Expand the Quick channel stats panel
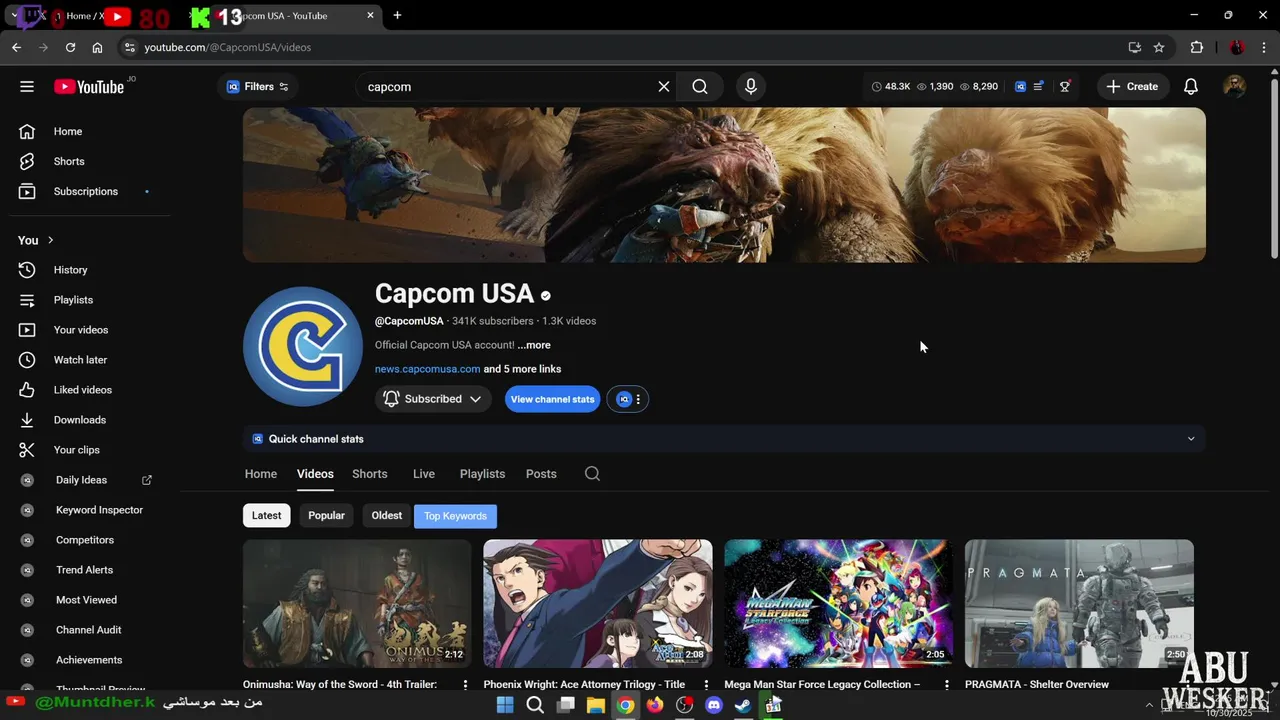This screenshot has width=1280, height=720. click(x=724, y=439)
